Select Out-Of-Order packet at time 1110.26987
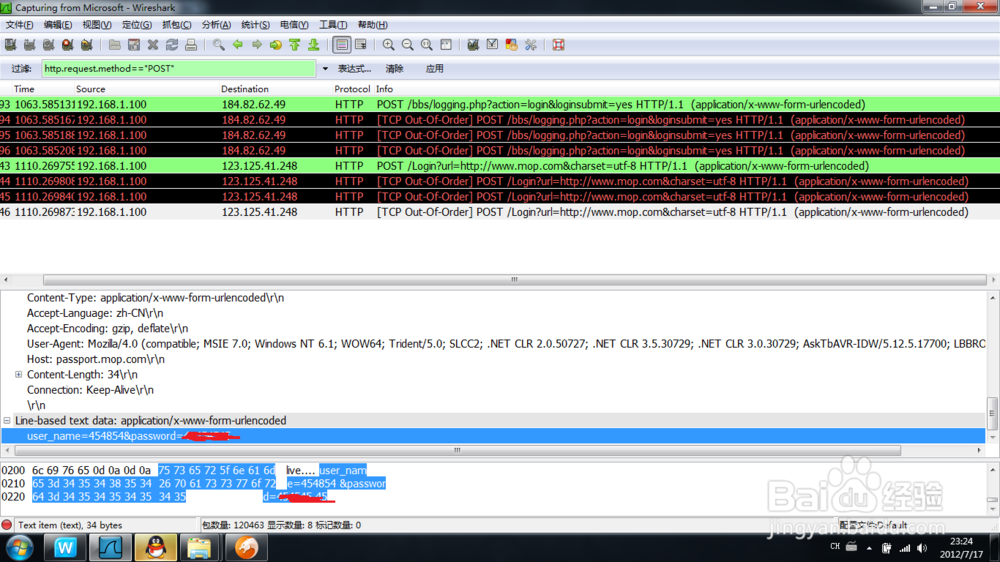This screenshot has height=562, width=1000. [500, 212]
